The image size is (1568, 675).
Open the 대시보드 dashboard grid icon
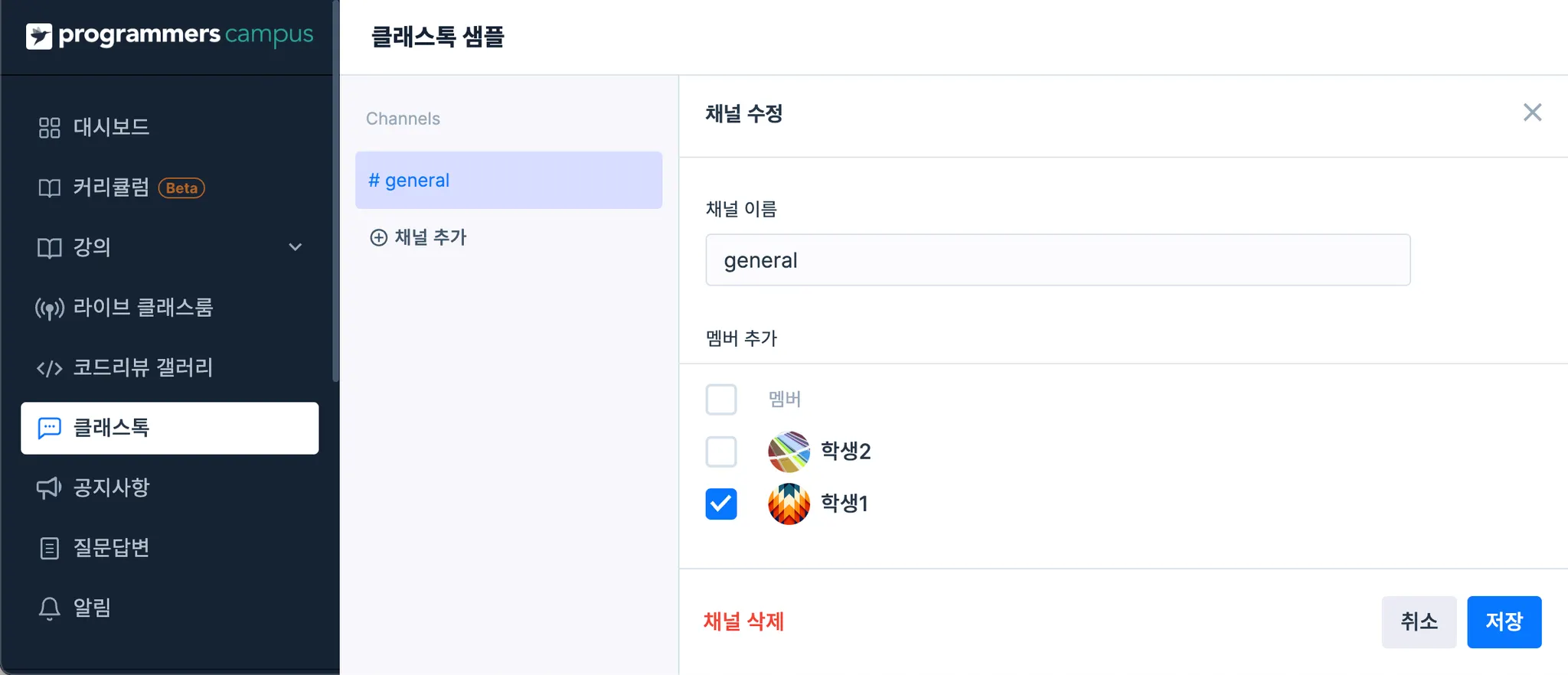pyautogui.click(x=49, y=128)
